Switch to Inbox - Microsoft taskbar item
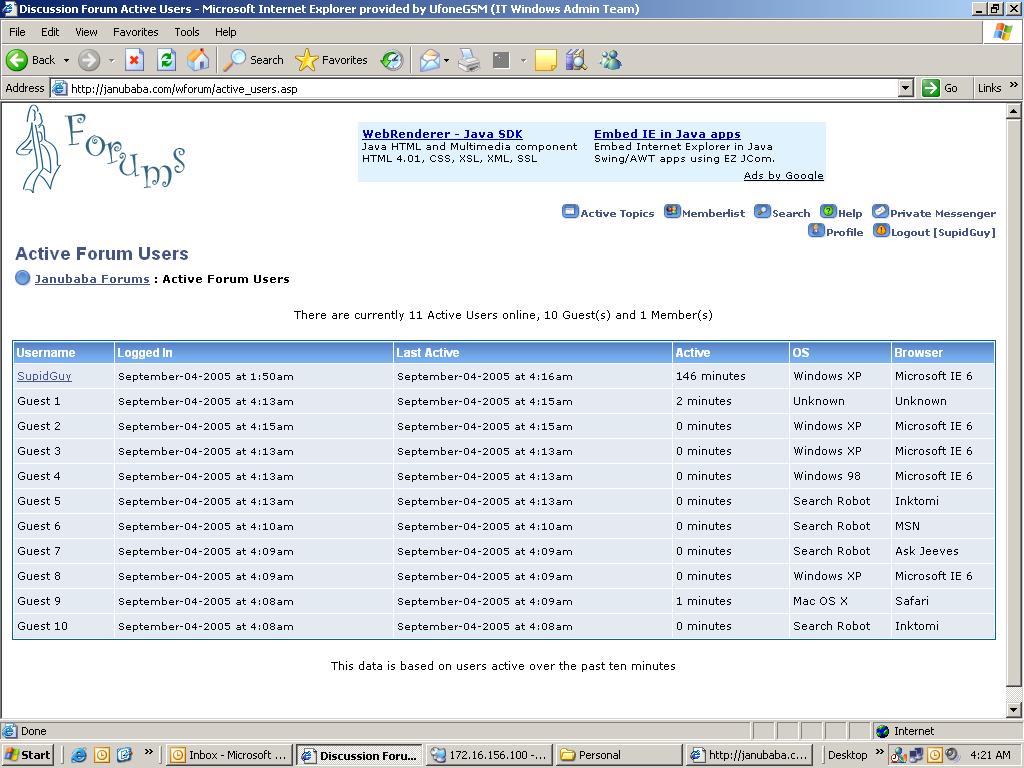The width and height of the screenshot is (1024, 768). pyautogui.click(x=229, y=755)
